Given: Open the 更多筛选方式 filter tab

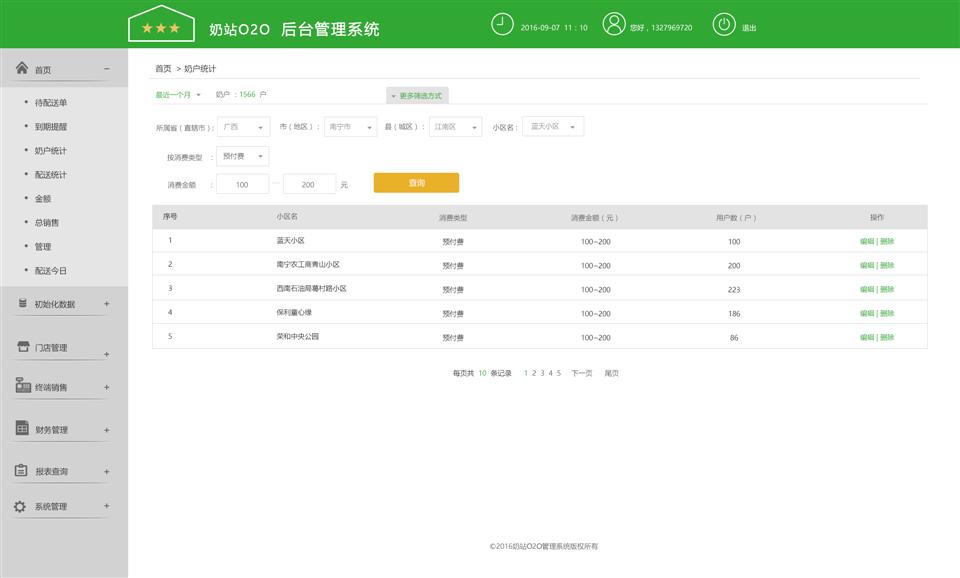Looking at the screenshot, I should (417, 96).
